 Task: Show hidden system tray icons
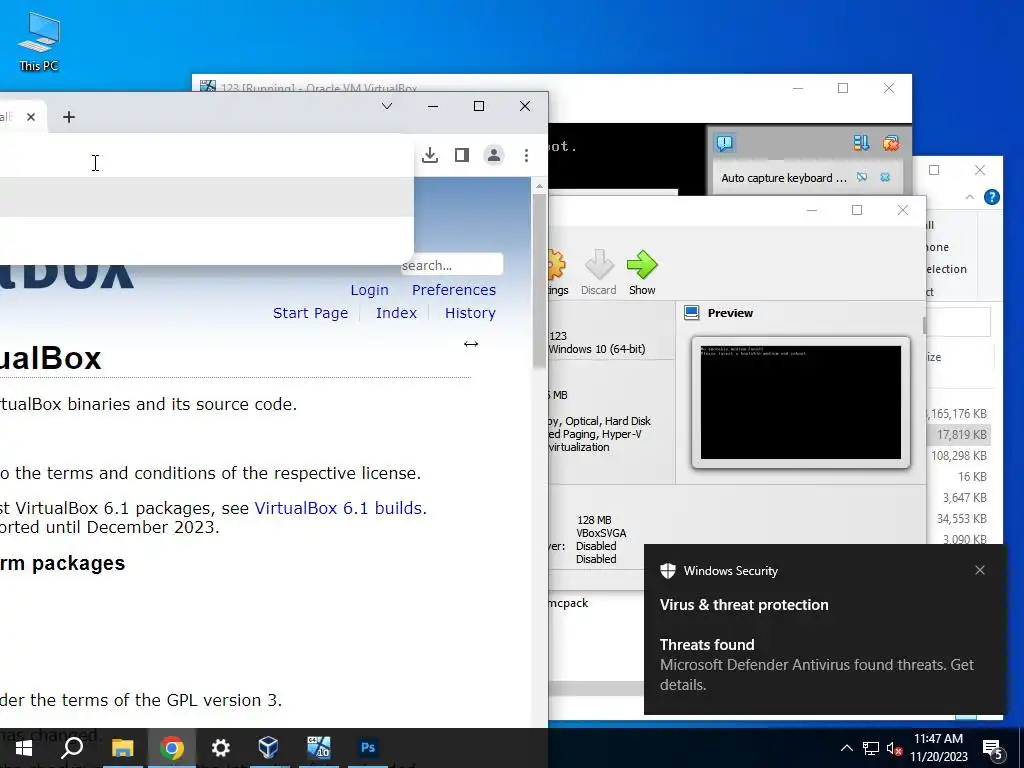(846, 748)
